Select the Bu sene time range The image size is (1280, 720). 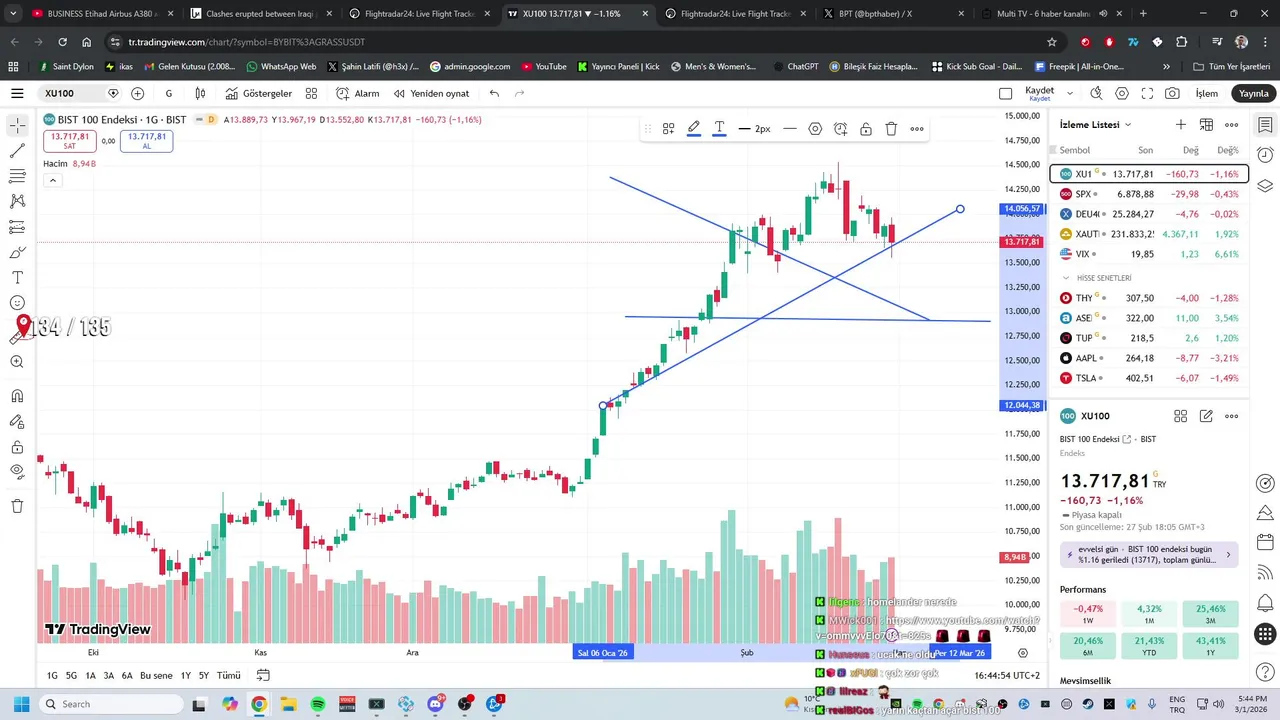[156, 676]
